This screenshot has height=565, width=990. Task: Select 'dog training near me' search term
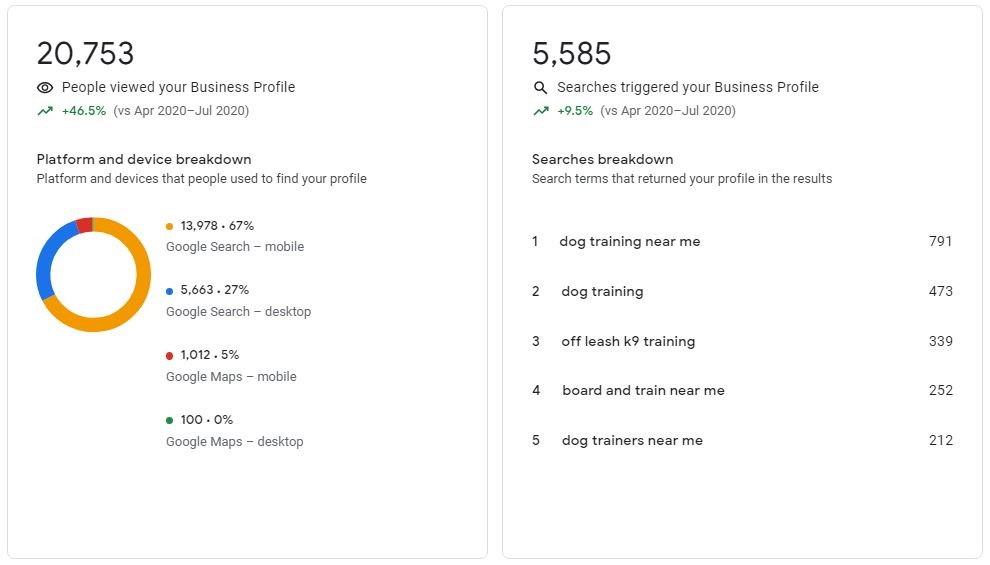pyautogui.click(x=629, y=241)
